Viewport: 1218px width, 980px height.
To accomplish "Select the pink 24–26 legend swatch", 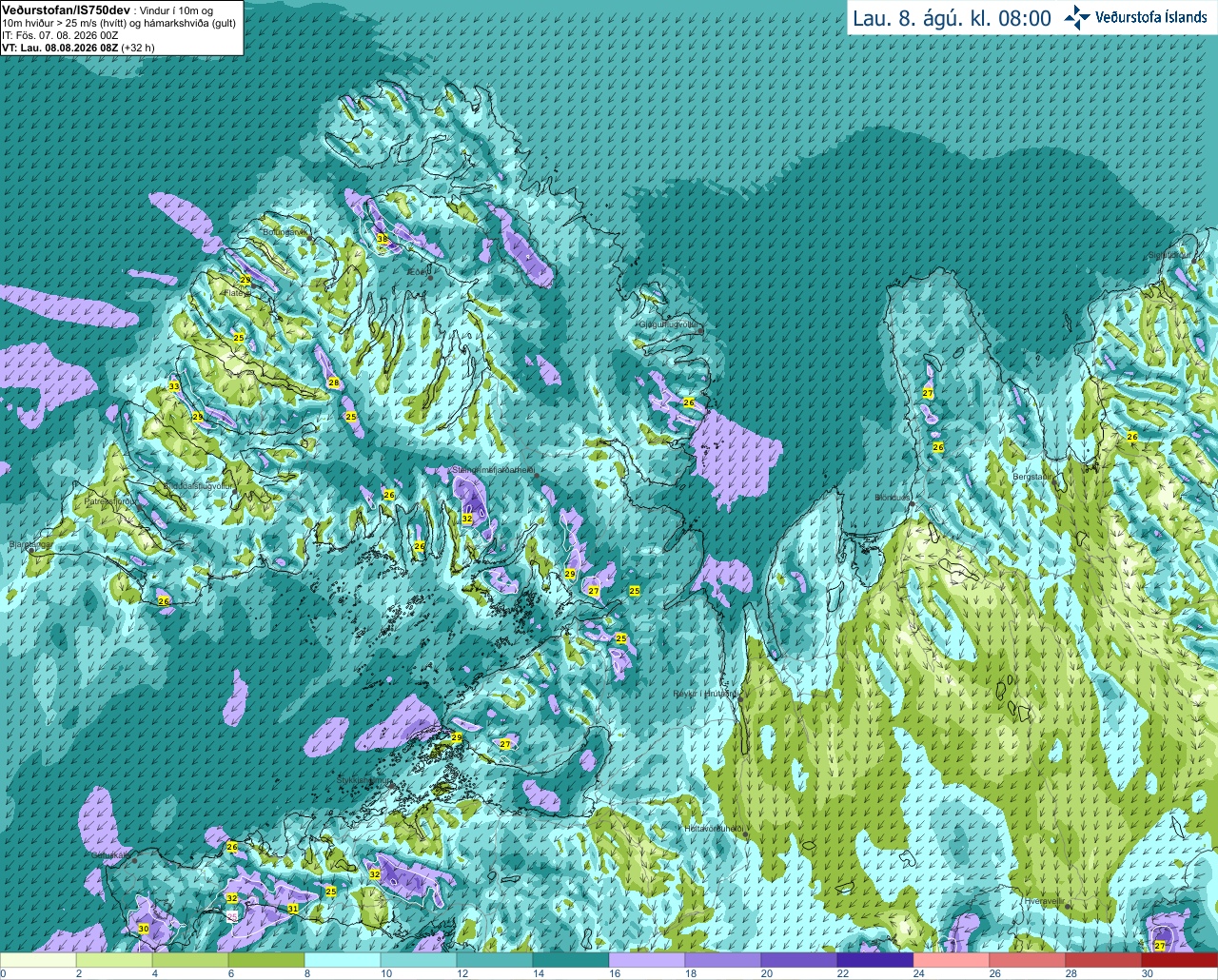I will [x=952, y=961].
